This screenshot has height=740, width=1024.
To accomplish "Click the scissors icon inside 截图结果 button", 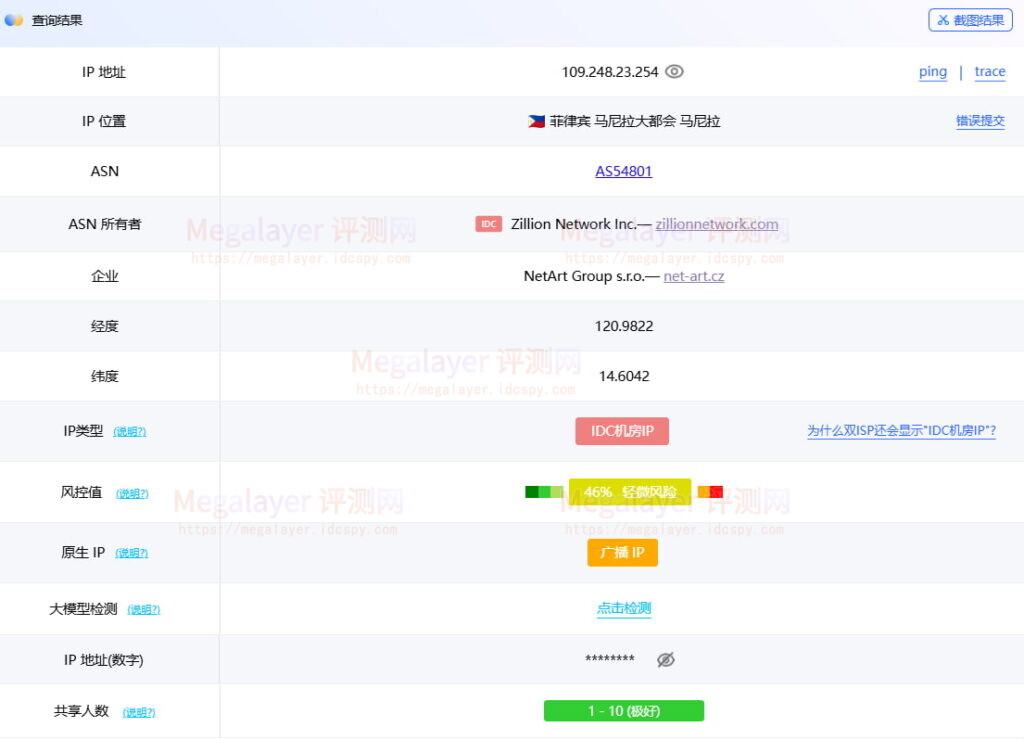I will tap(944, 19).
